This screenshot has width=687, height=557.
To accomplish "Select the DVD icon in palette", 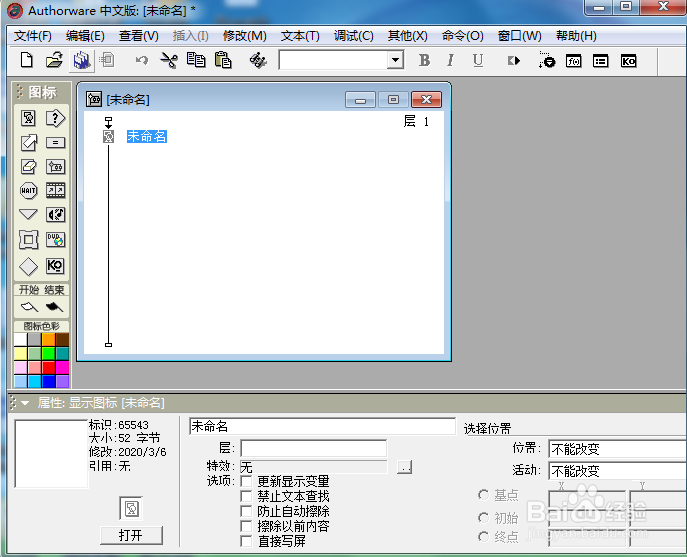I will (56, 239).
